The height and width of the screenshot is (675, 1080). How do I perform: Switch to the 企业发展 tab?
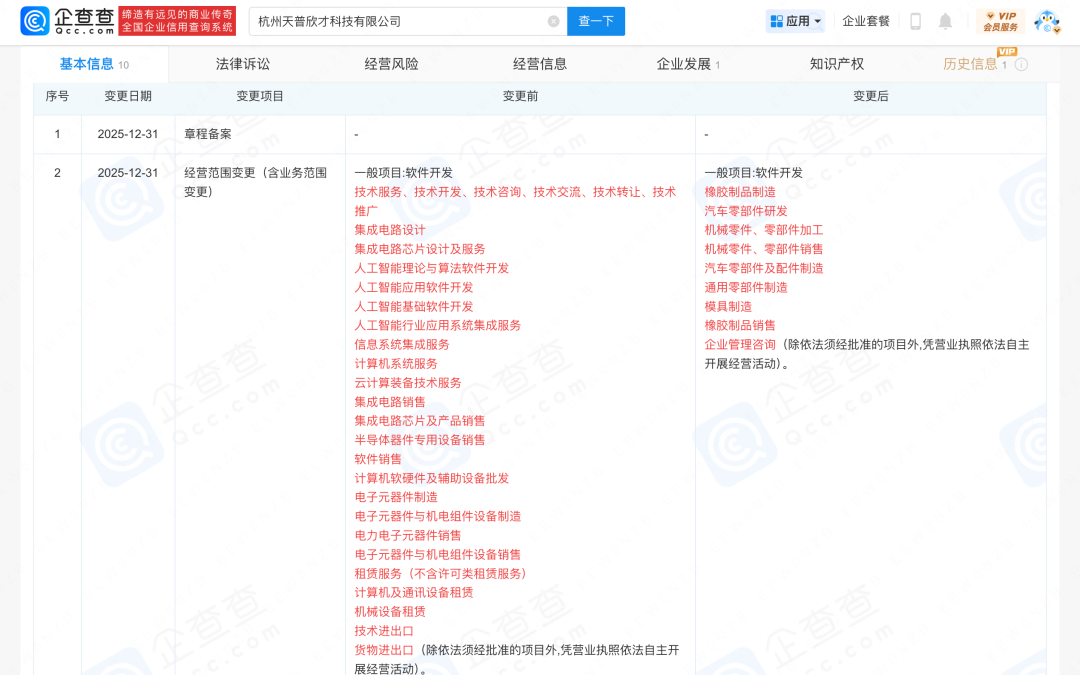coord(687,64)
